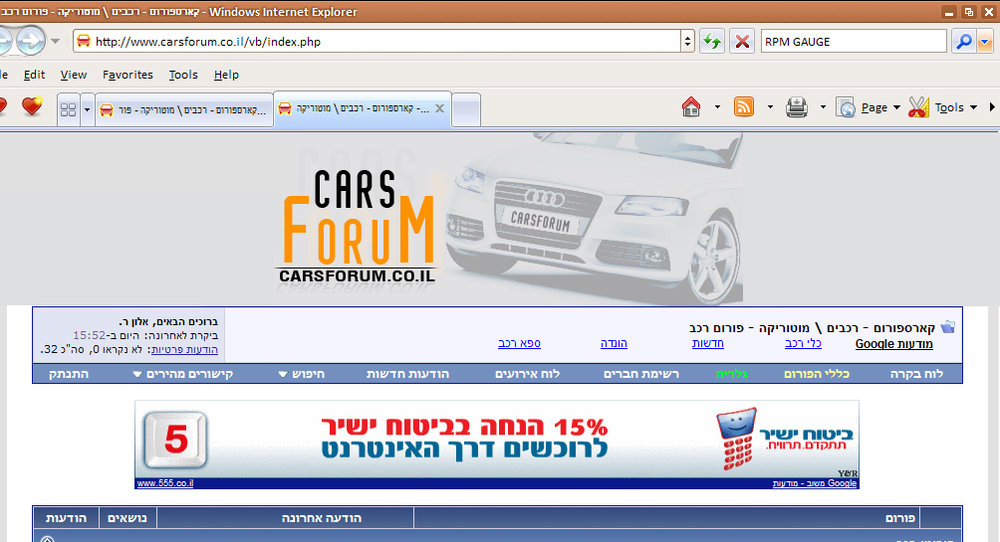Screen dimensions: 1000x542
Task: Click the Refresh page button
Action: (712, 41)
